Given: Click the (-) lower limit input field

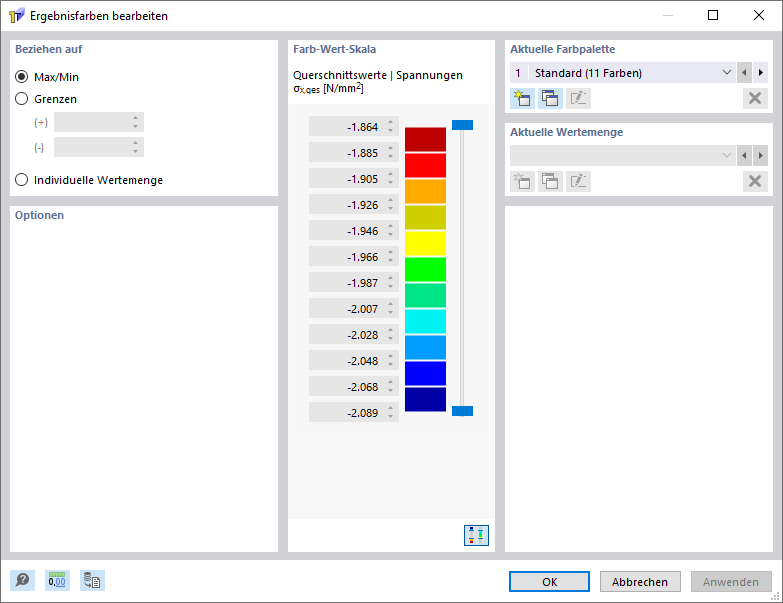Looking at the screenshot, I should [x=99, y=147].
